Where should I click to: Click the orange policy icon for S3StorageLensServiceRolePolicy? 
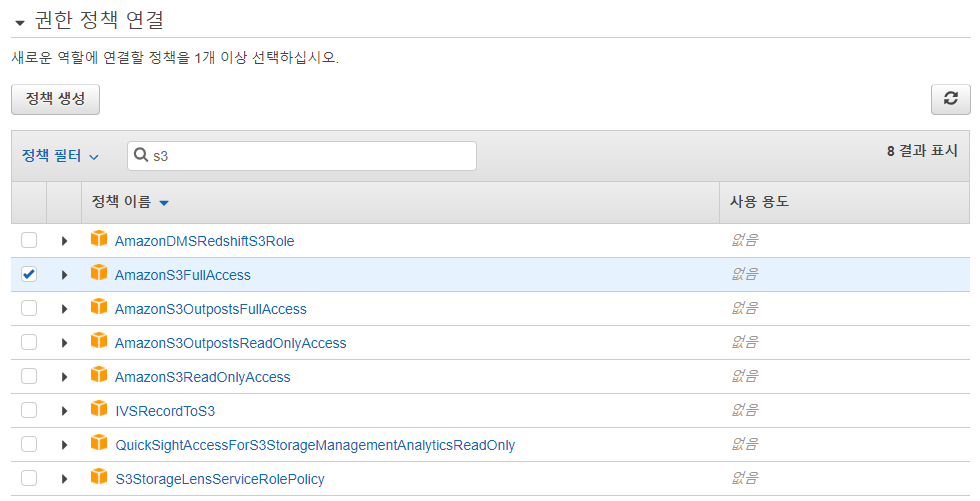click(x=99, y=477)
